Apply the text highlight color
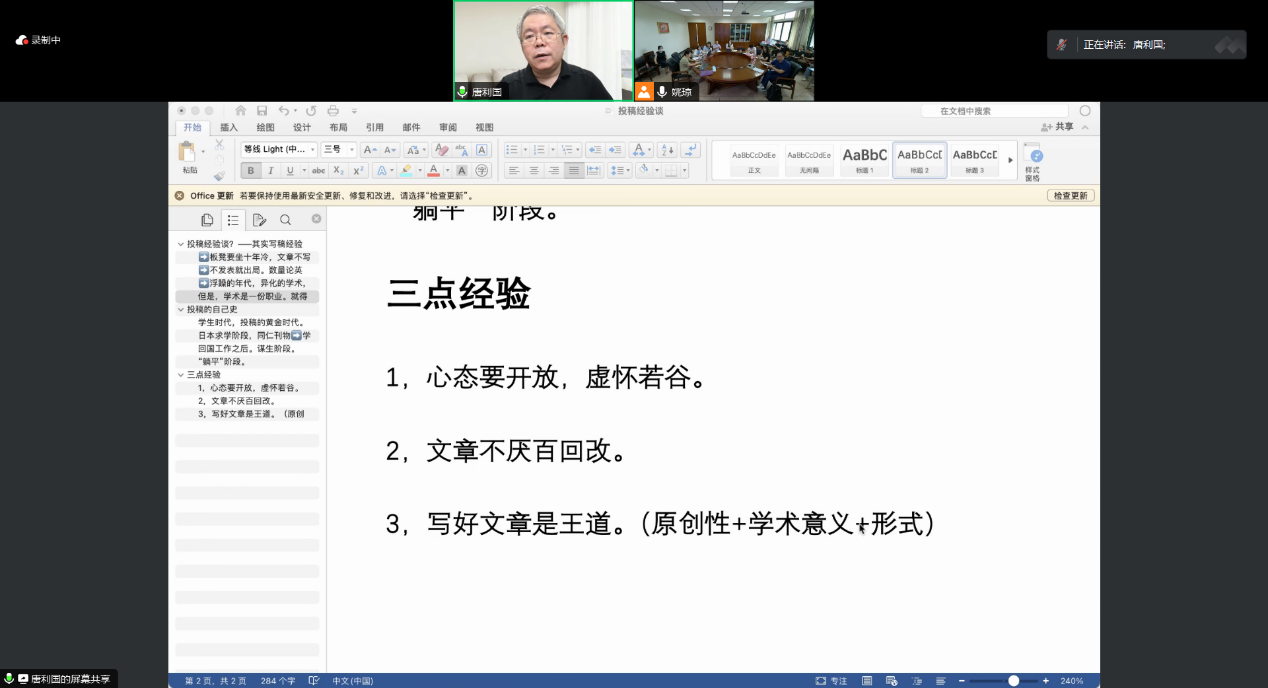The image size is (1268, 688). 406,171
